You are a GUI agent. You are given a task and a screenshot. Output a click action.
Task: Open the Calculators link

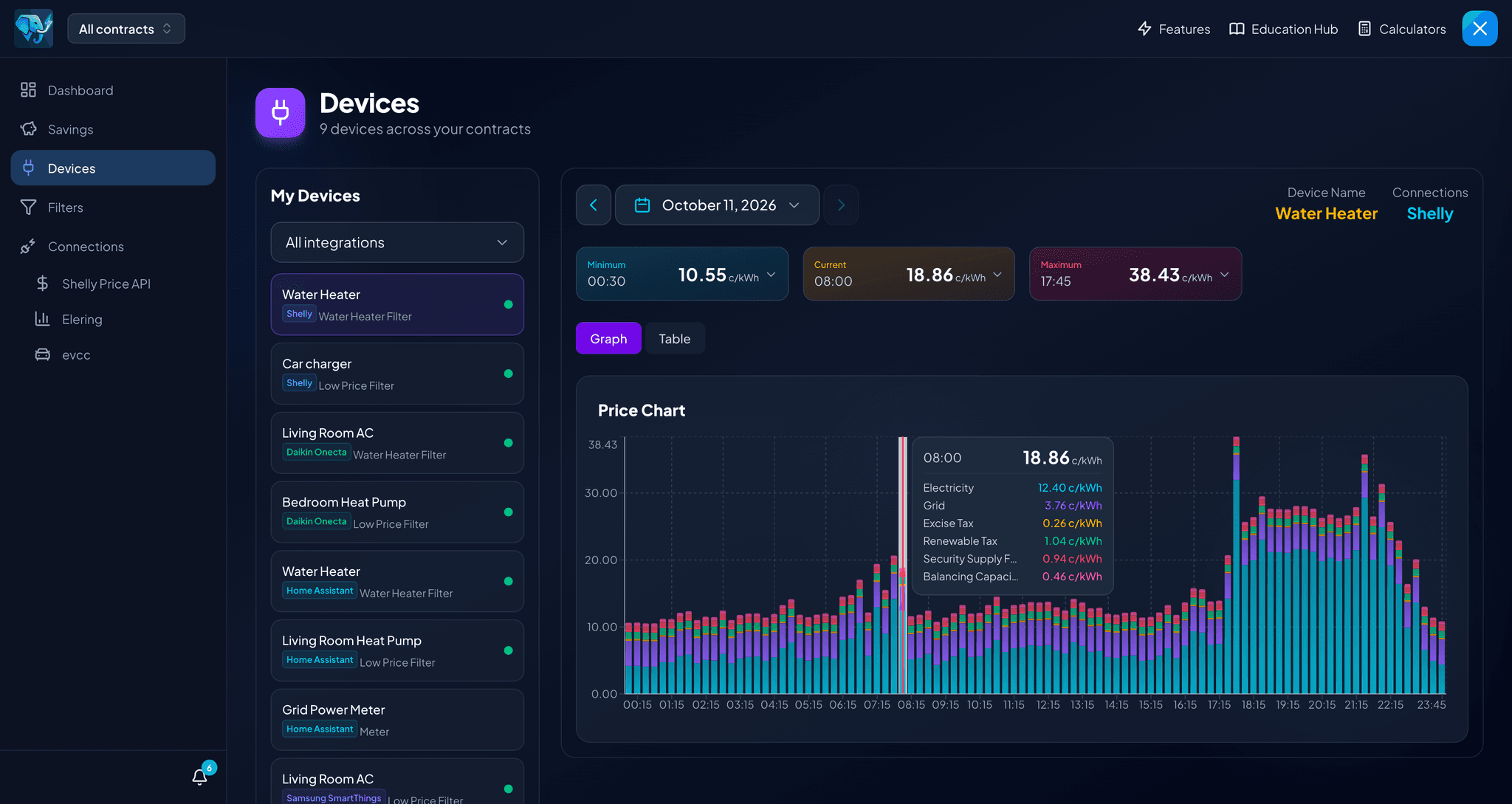pos(1401,29)
